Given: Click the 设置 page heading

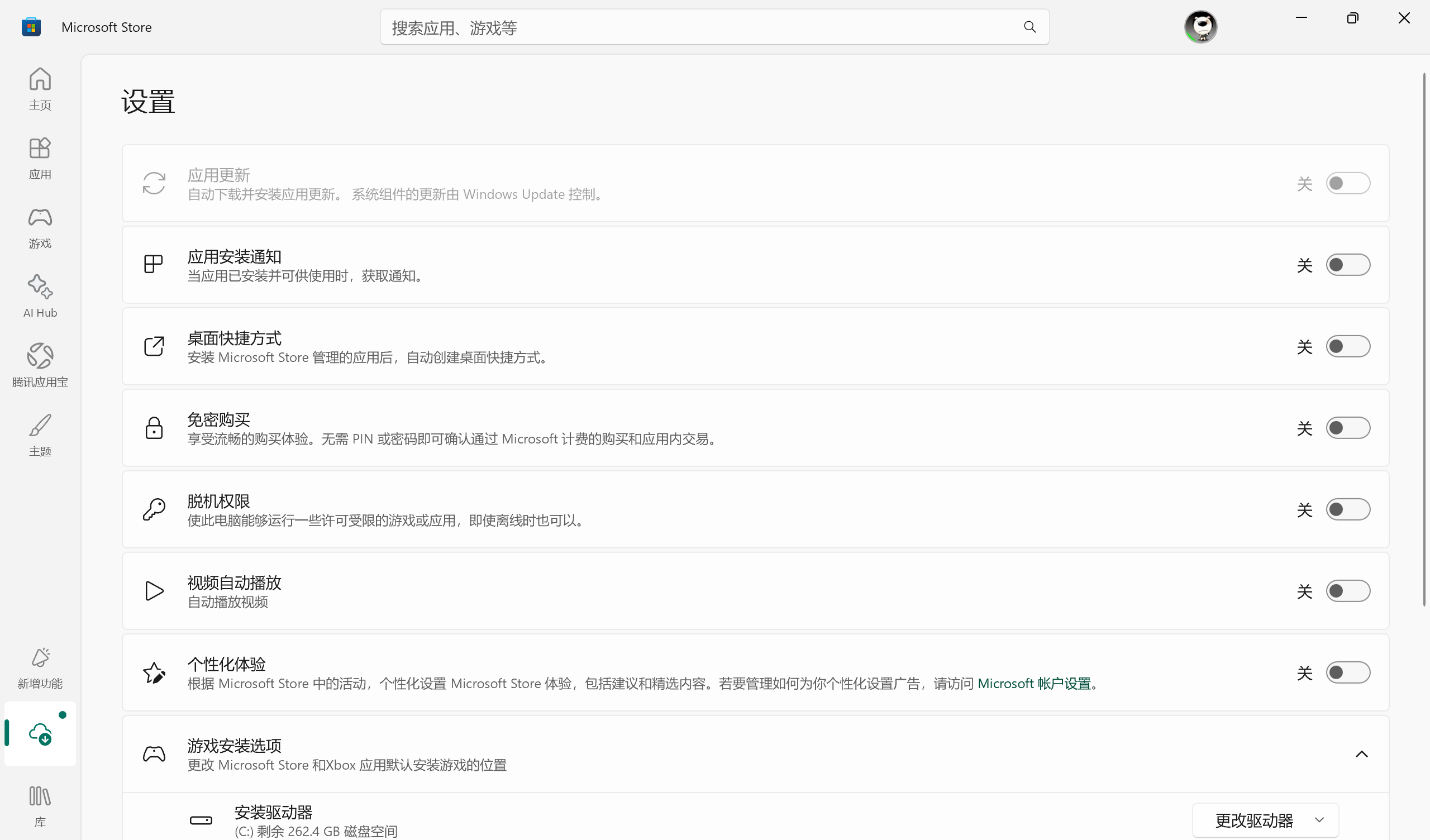Looking at the screenshot, I should pos(148,102).
